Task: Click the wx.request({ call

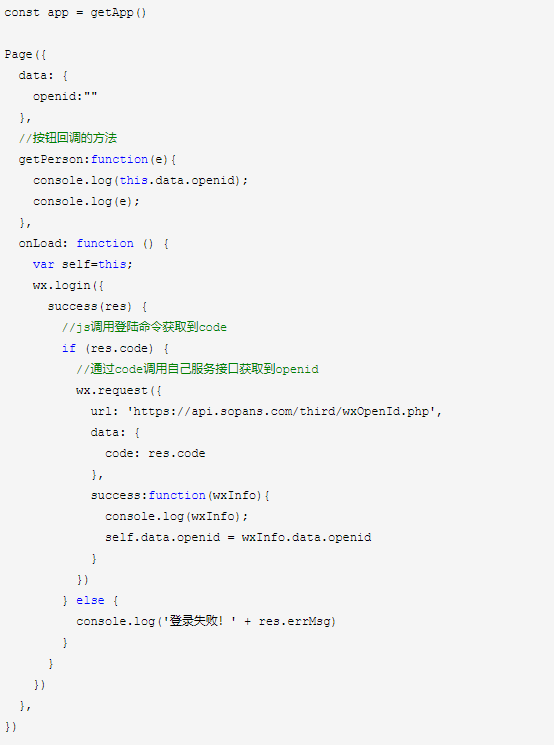Action: click(x=119, y=391)
